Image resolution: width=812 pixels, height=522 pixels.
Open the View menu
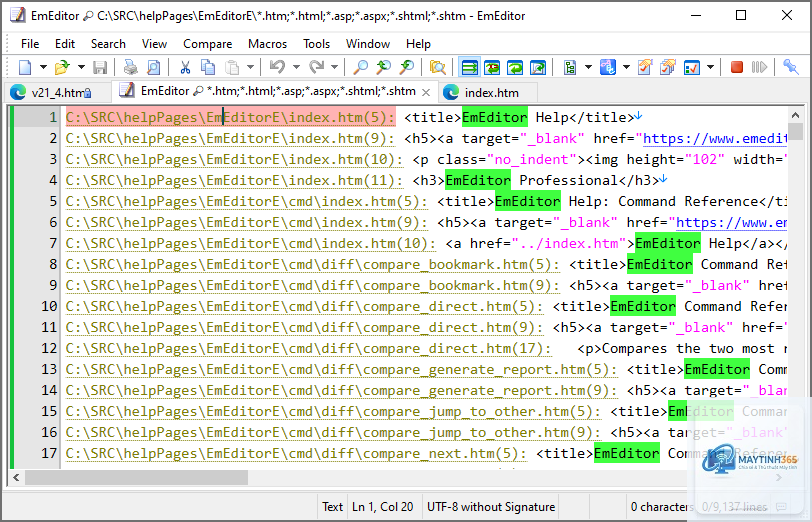coord(154,44)
